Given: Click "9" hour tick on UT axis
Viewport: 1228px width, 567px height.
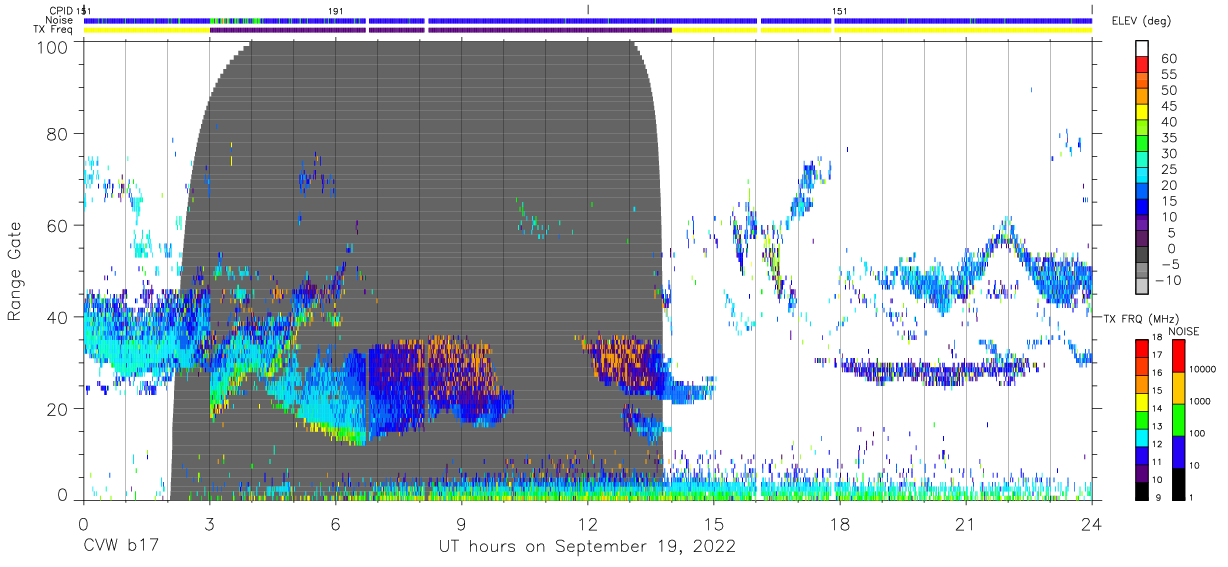Looking at the screenshot, I should point(461,523).
